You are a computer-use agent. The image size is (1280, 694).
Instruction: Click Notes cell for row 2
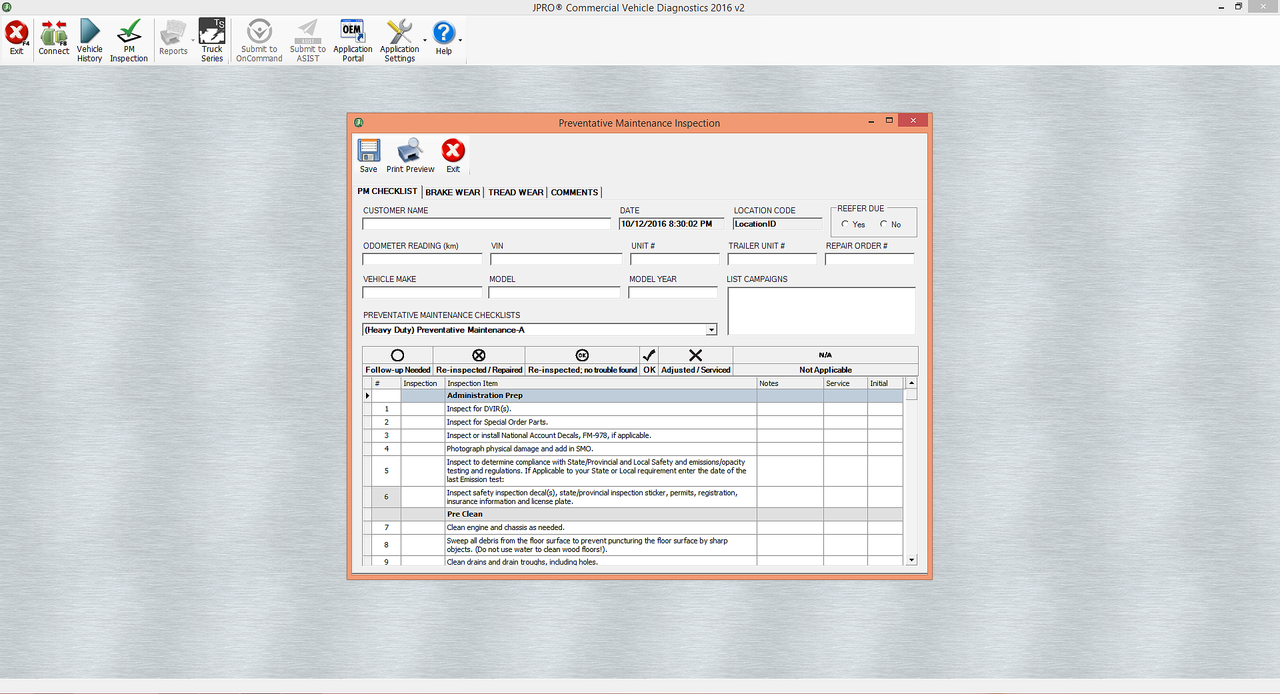coord(790,422)
